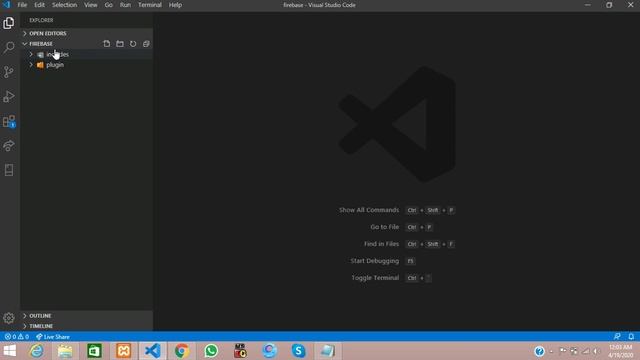640x360 pixels.
Task: Open the notebook-shaped activity bar icon
Action: click(9, 170)
